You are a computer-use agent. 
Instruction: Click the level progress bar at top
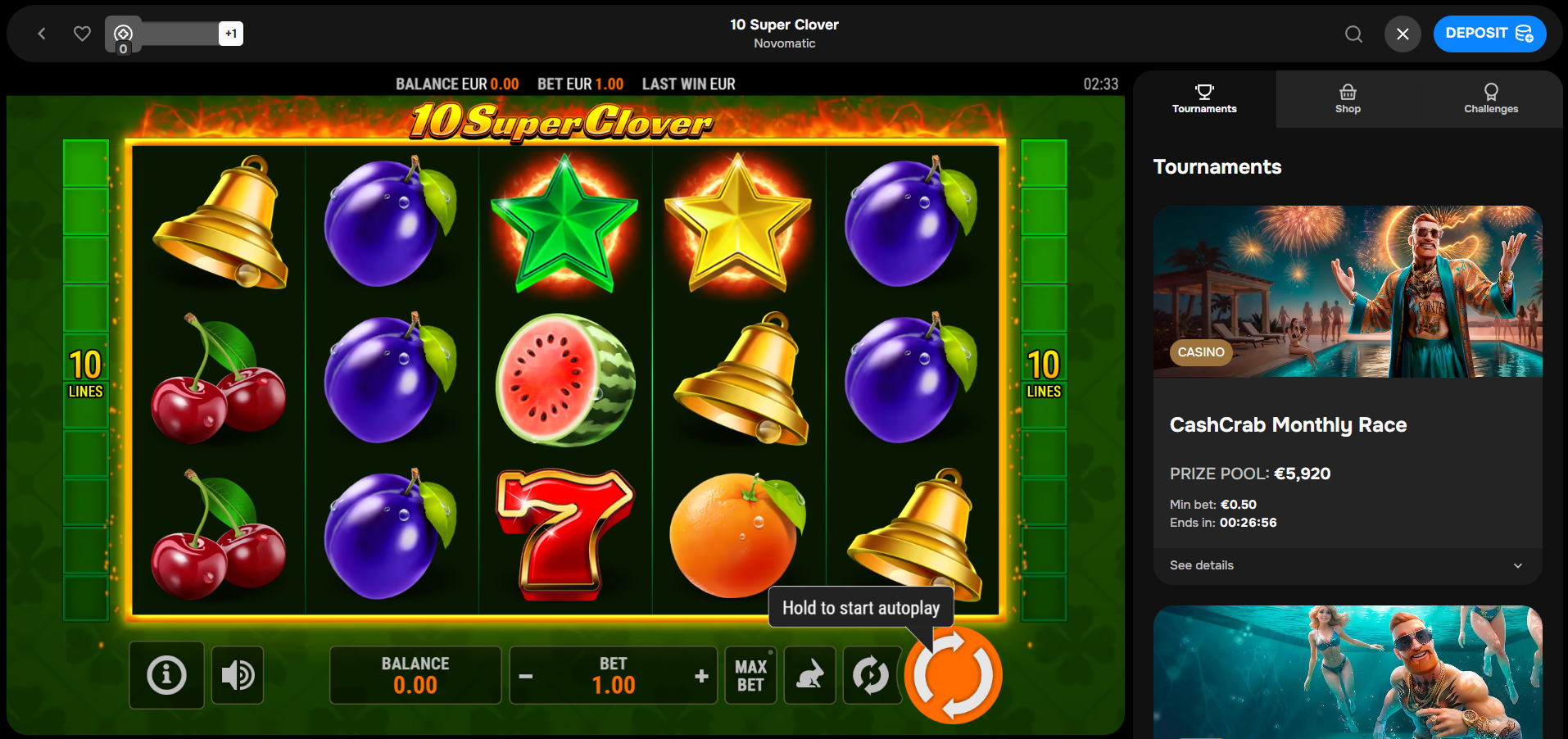(x=179, y=34)
